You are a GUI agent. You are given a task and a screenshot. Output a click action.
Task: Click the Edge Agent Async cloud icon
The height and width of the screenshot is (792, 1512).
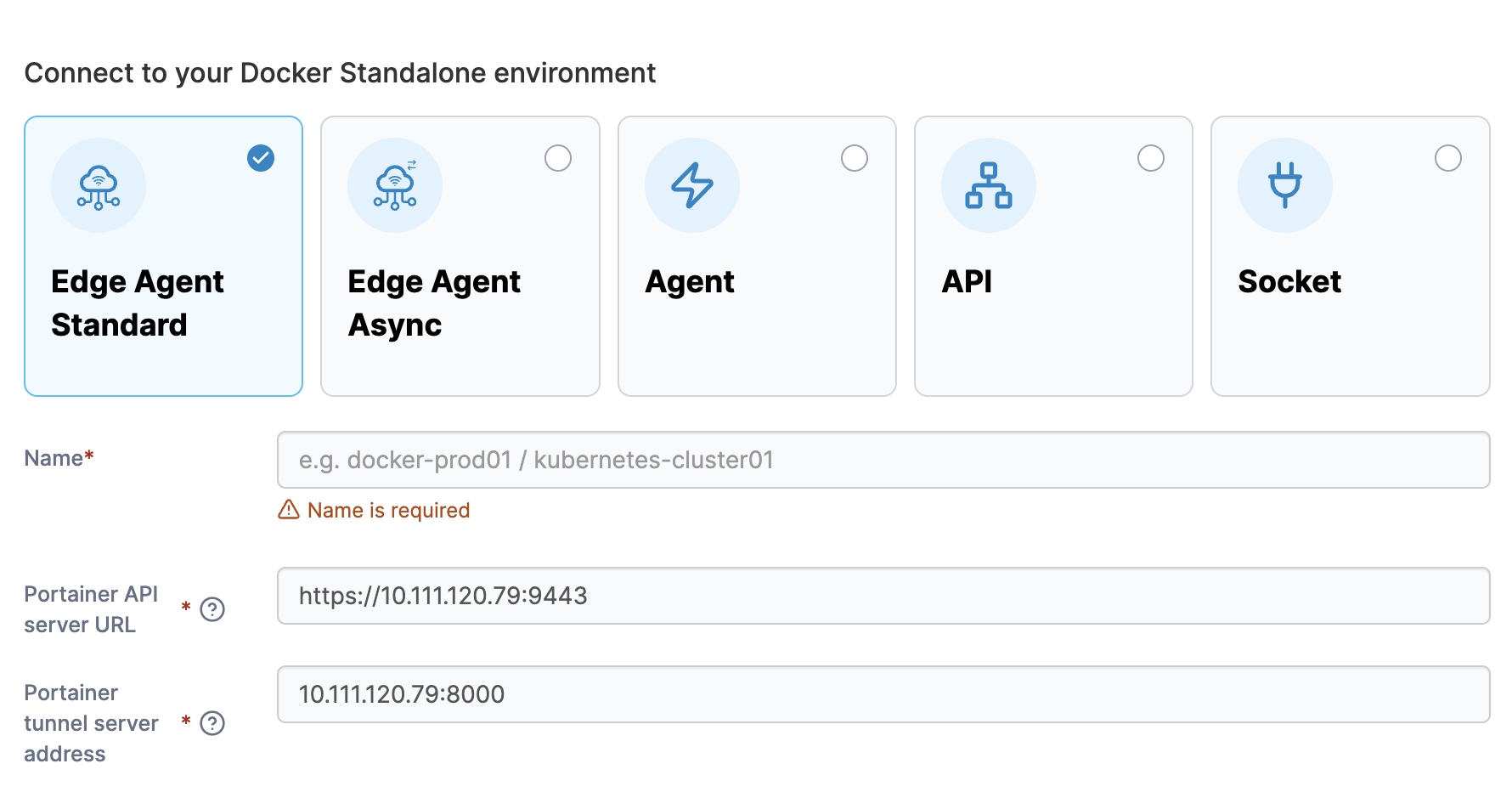click(x=395, y=185)
